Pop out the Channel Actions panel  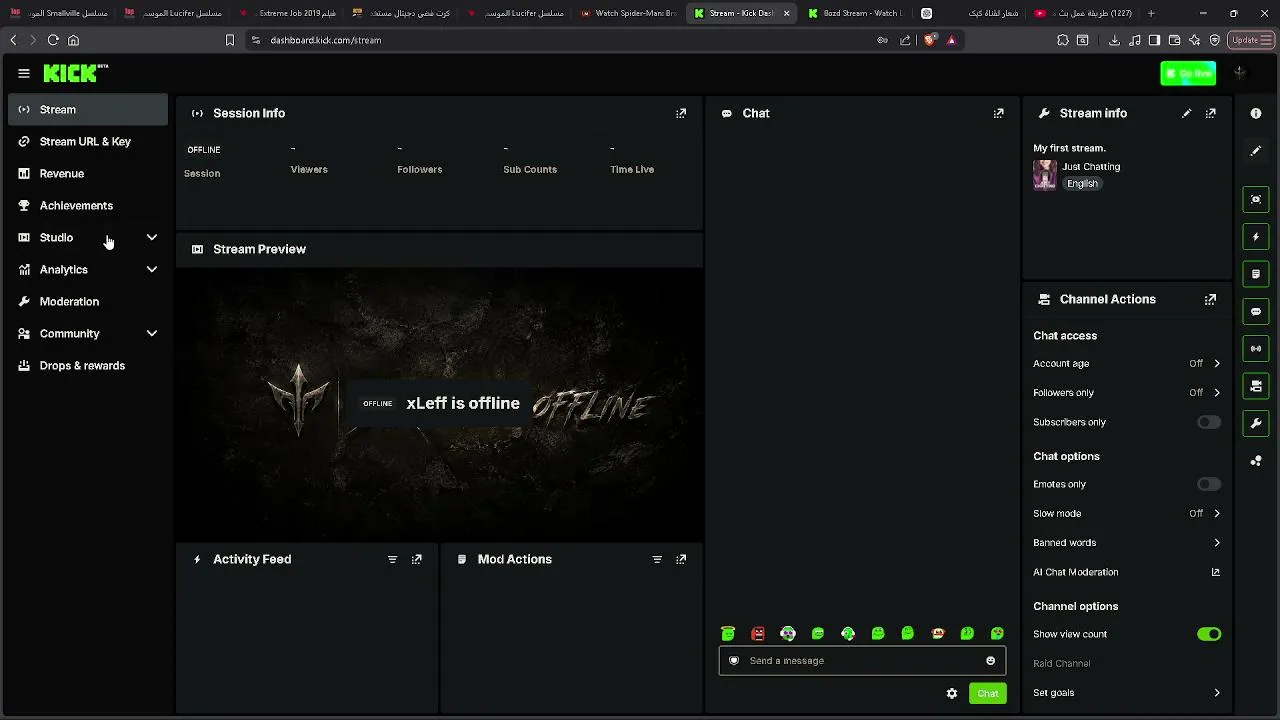[1211, 299]
